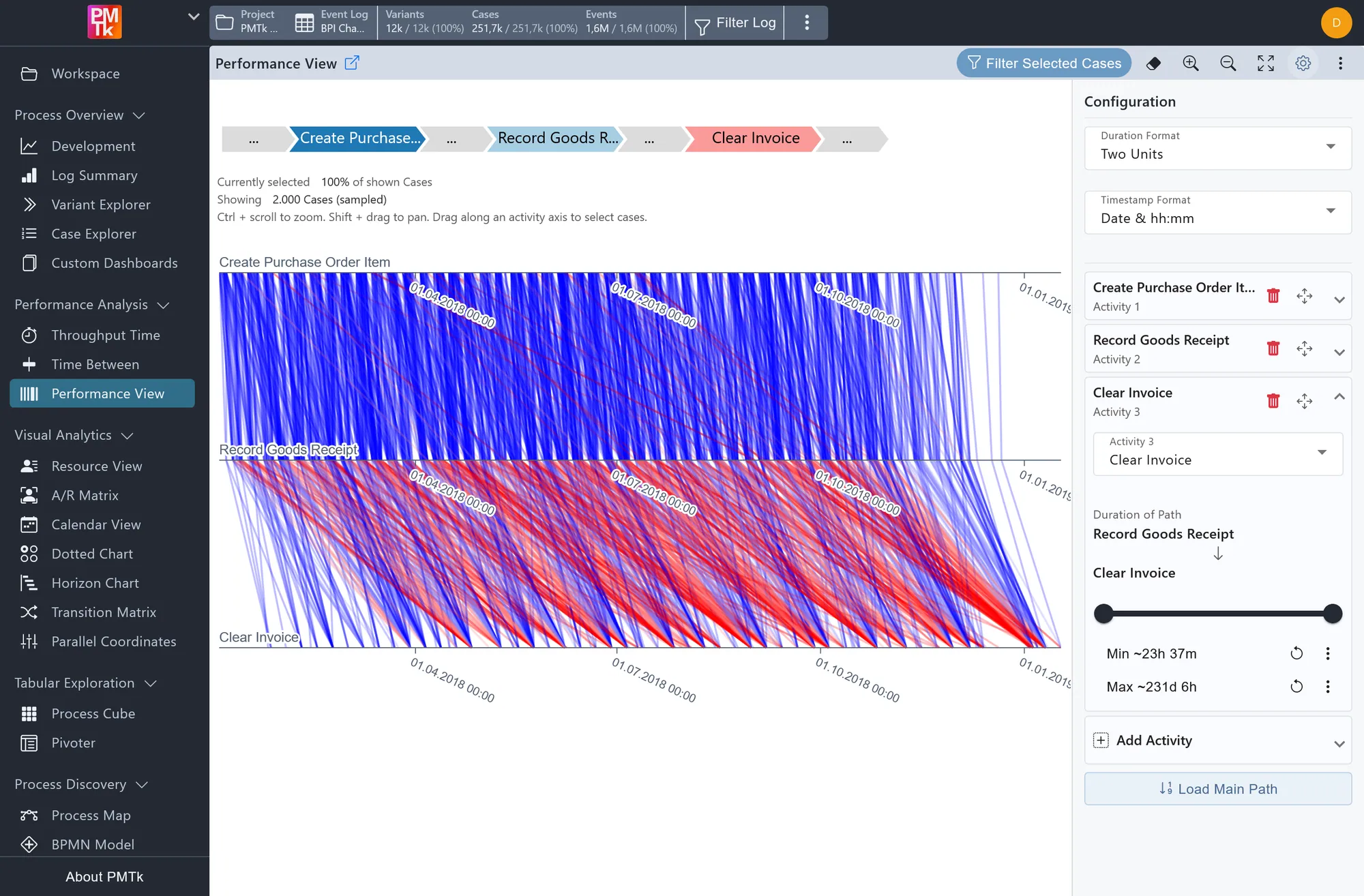The width and height of the screenshot is (1364, 896).
Task: Click Filter Selected Cases button
Action: coord(1043,63)
